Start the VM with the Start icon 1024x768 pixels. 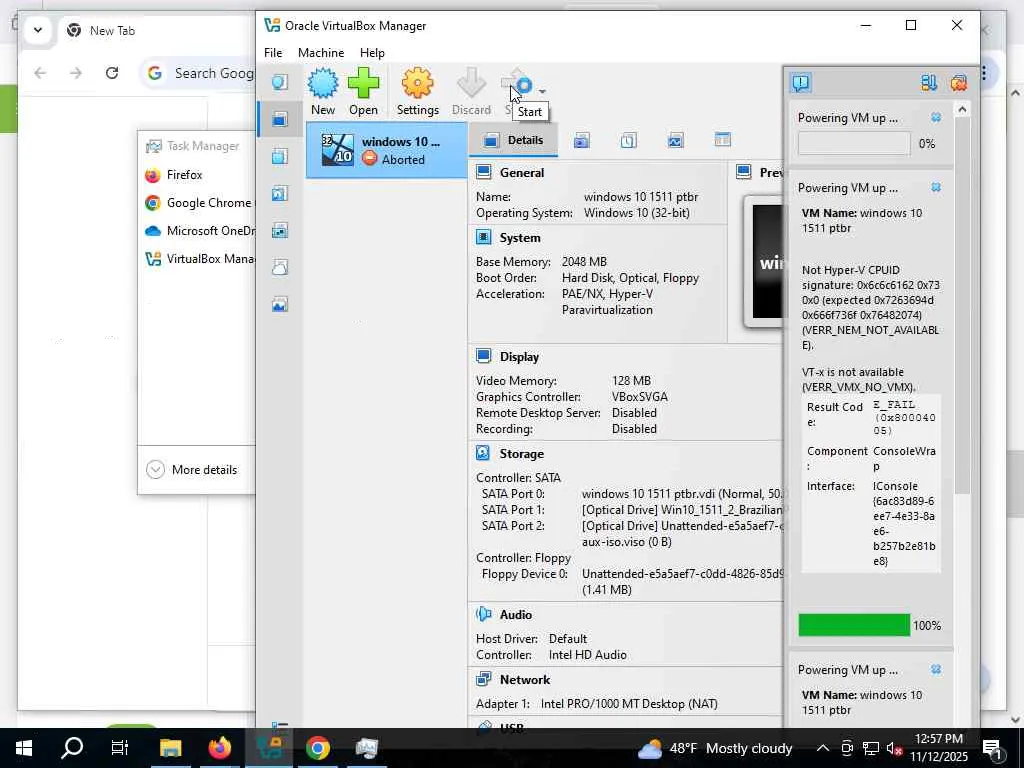[517, 85]
